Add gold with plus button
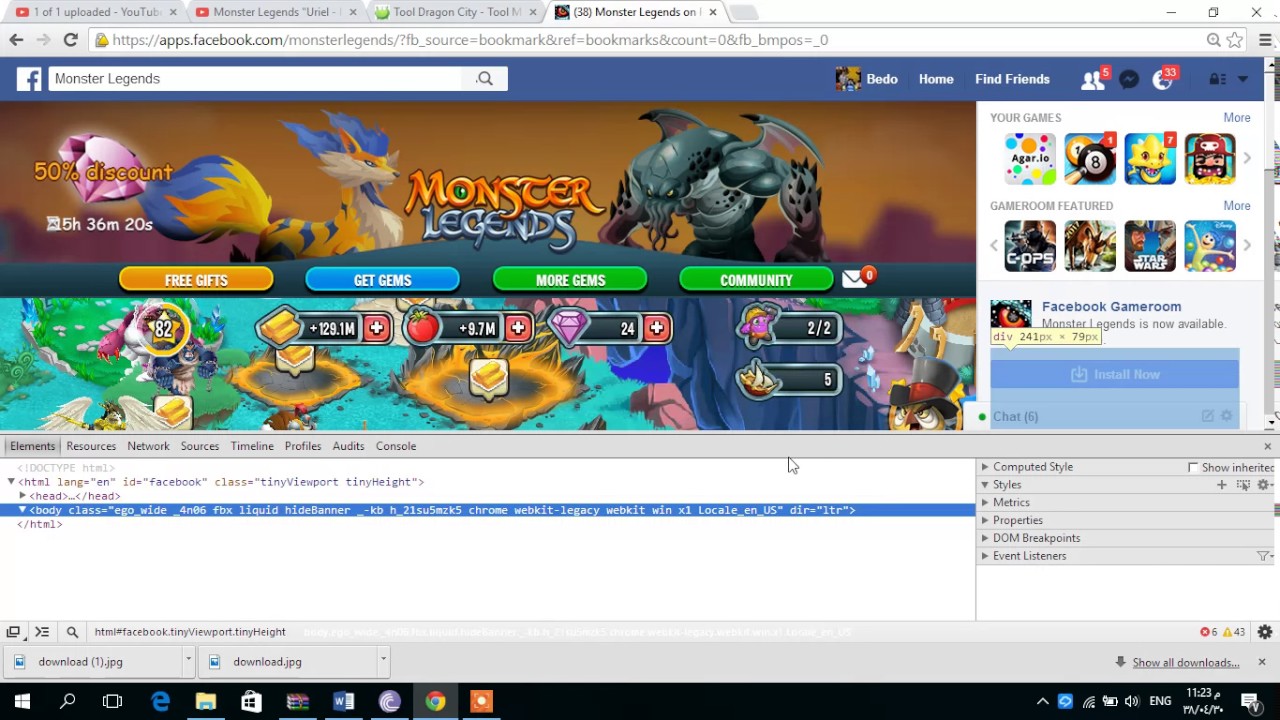This screenshot has height=720, width=1280. point(376,328)
